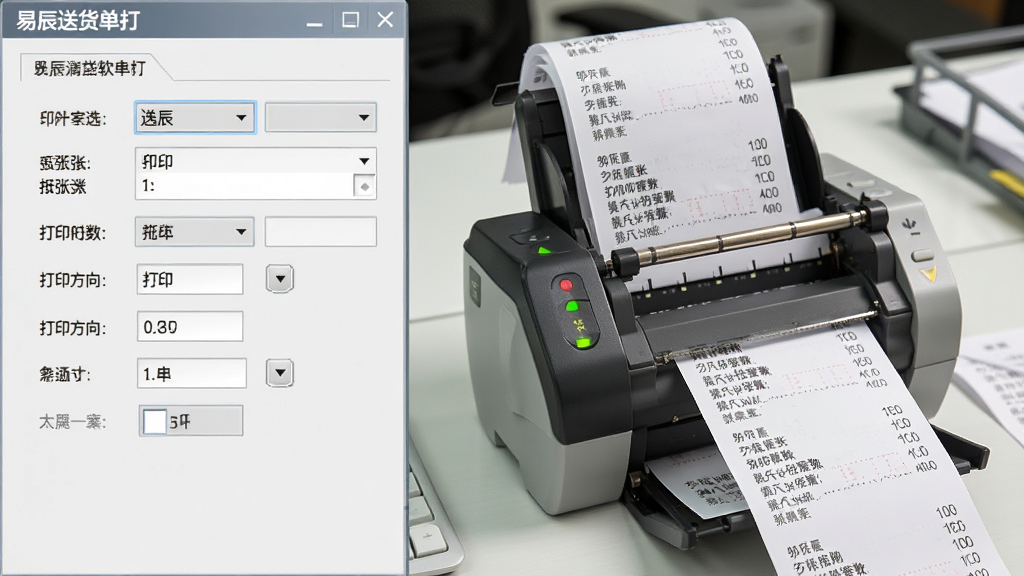Click the empty field beside 抿㭉 dropdown
Screen dimensions: 1024x576
click(x=321, y=232)
